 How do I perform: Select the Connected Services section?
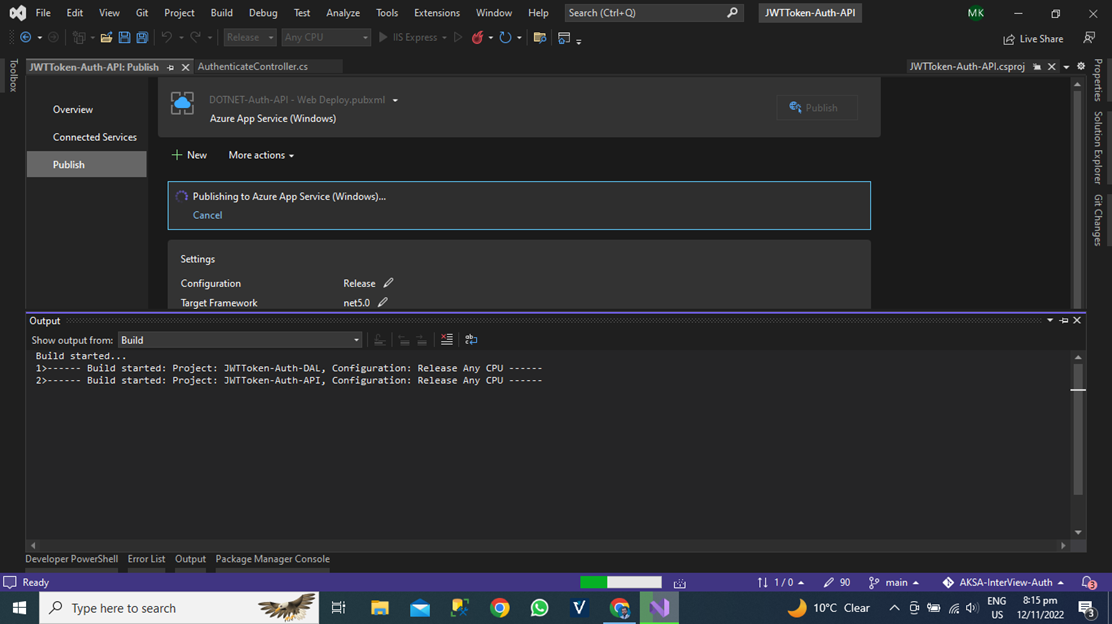point(95,137)
